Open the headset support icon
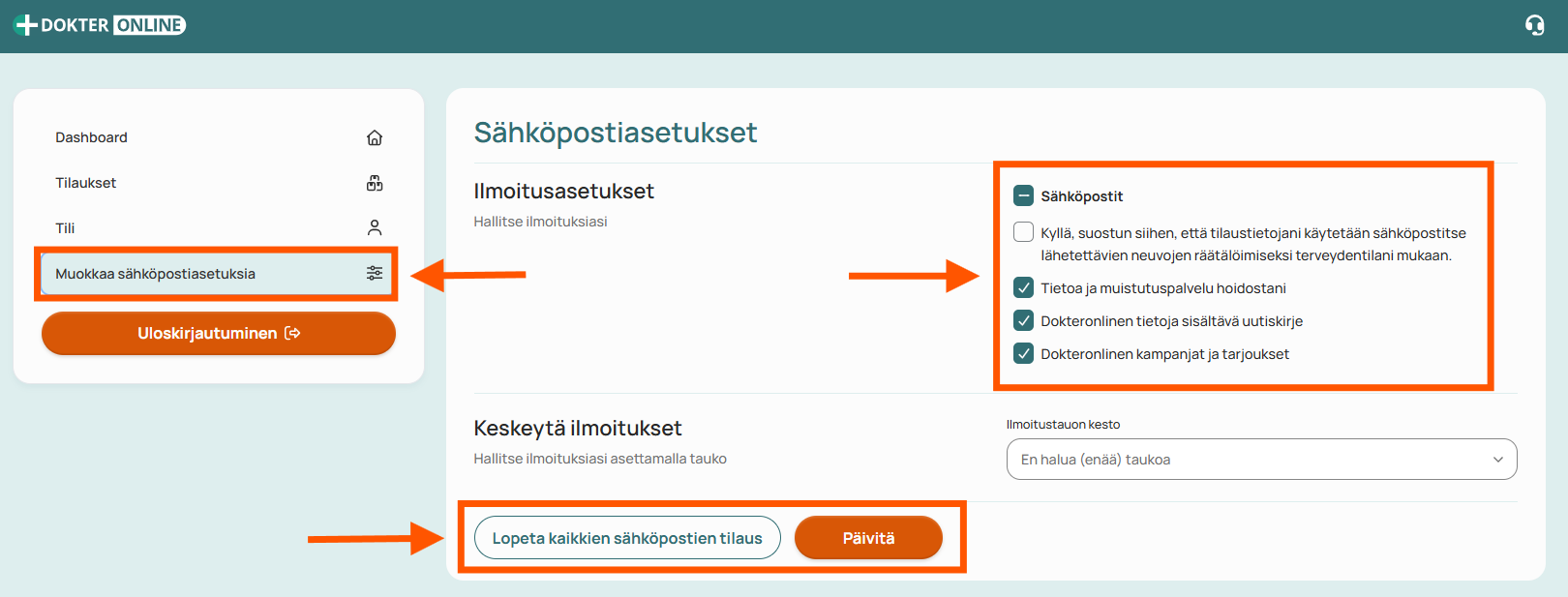Viewport: 1568px width, 597px height. (x=1534, y=25)
